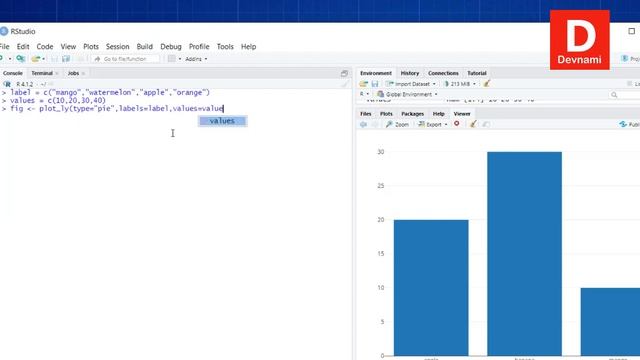Open the Export dropdown in Viewer

[x=432, y=124]
